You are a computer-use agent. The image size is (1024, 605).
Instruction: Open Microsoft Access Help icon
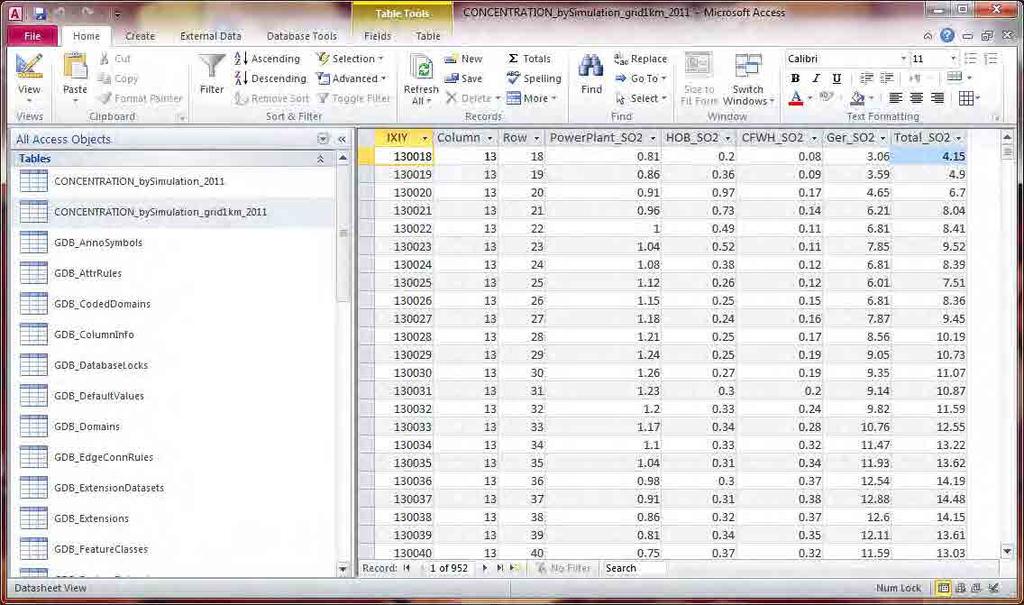tap(947, 35)
